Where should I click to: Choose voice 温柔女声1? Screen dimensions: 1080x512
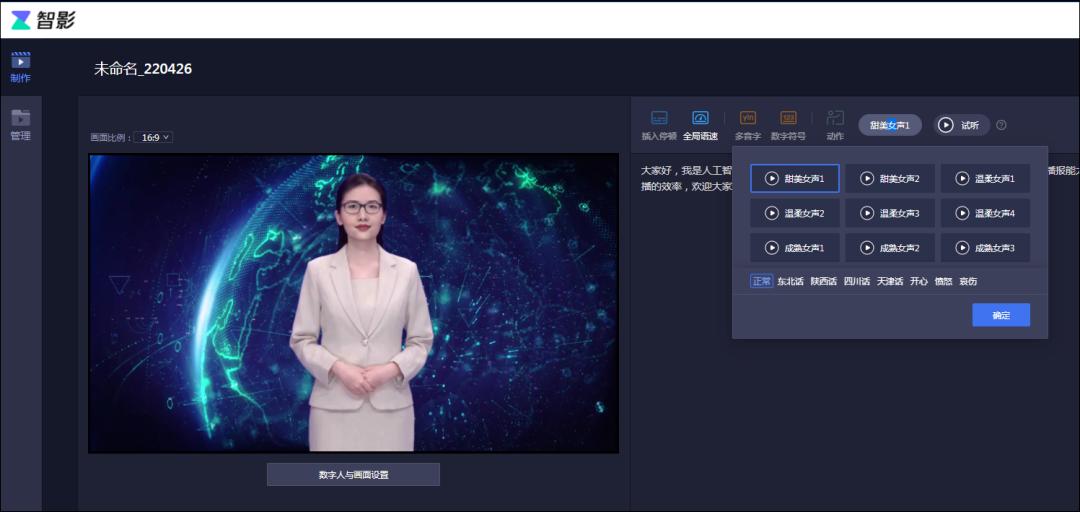click(x=986, y=178)
